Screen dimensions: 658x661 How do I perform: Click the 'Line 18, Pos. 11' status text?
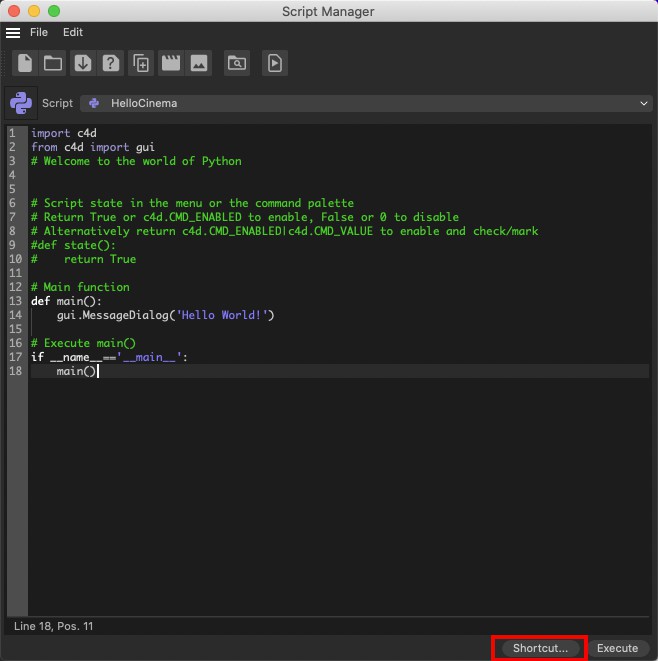pyautogui.click(x=54, y=626)
